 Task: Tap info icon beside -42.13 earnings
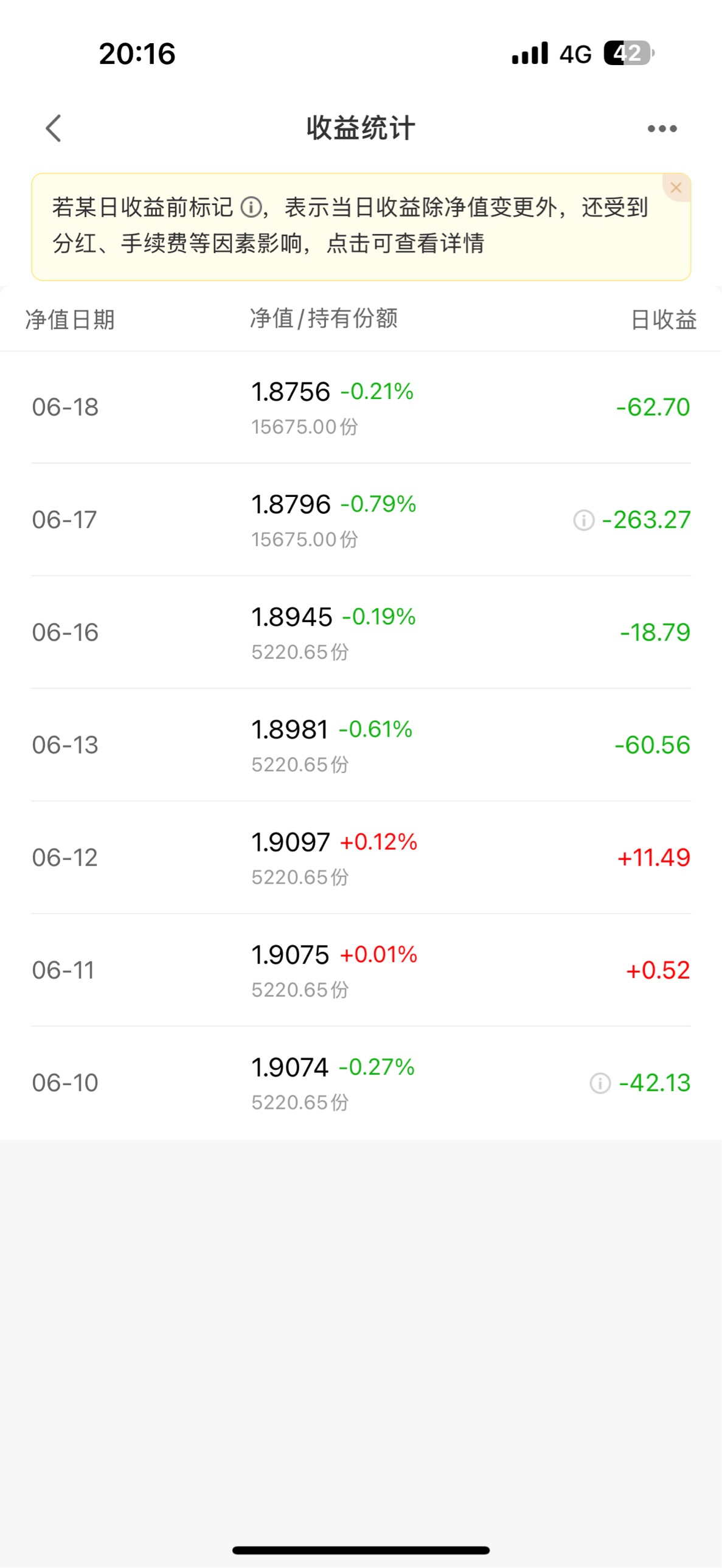600,1083
